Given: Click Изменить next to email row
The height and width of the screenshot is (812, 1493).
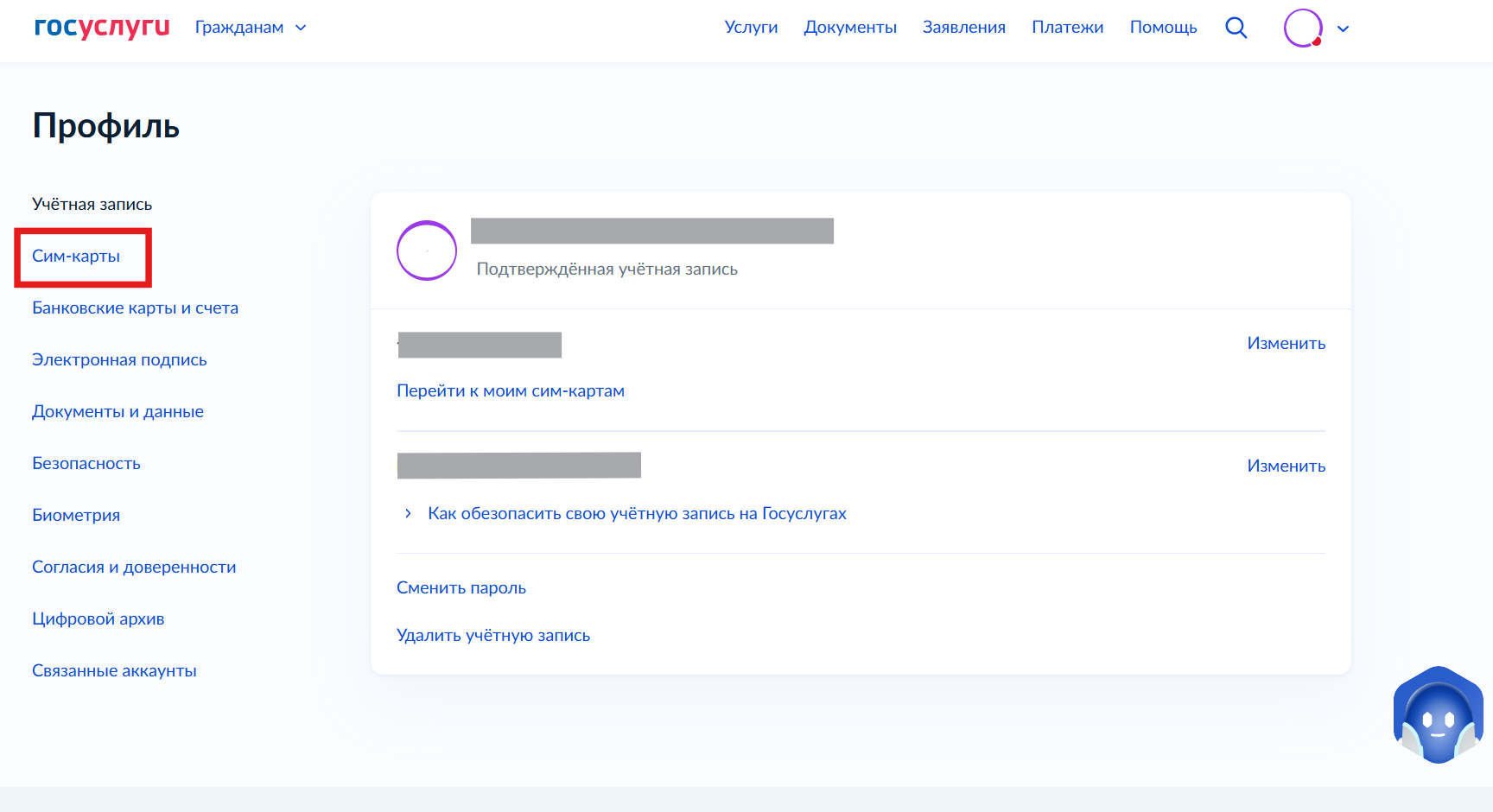Looking at the screenshot, I should point(1286,466).
